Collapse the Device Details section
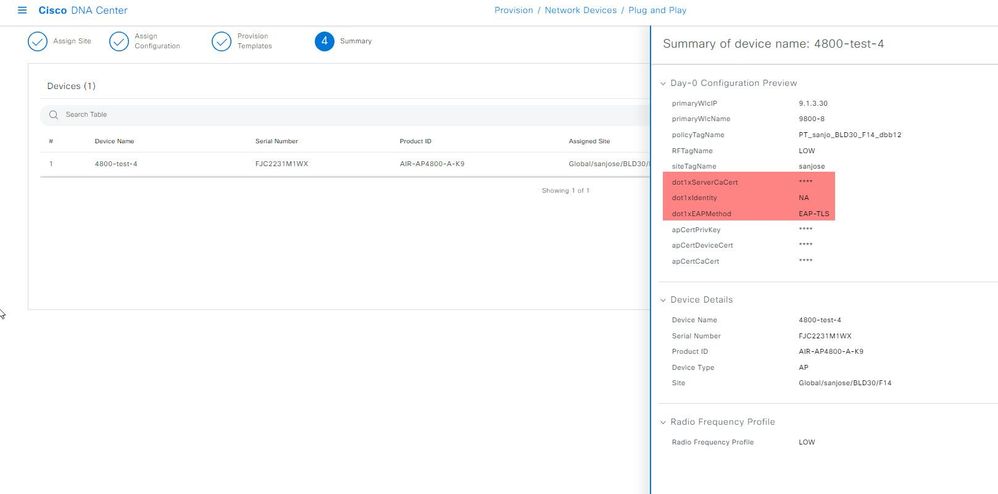 (663, 300)
